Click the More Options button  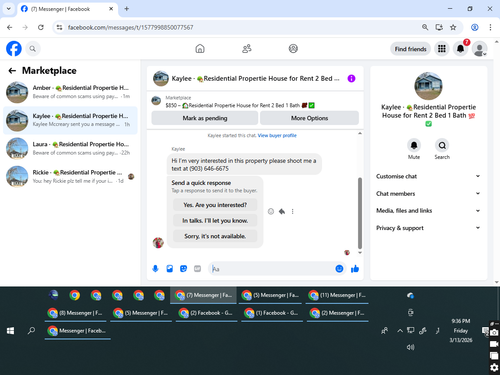(x=309, y=118)
